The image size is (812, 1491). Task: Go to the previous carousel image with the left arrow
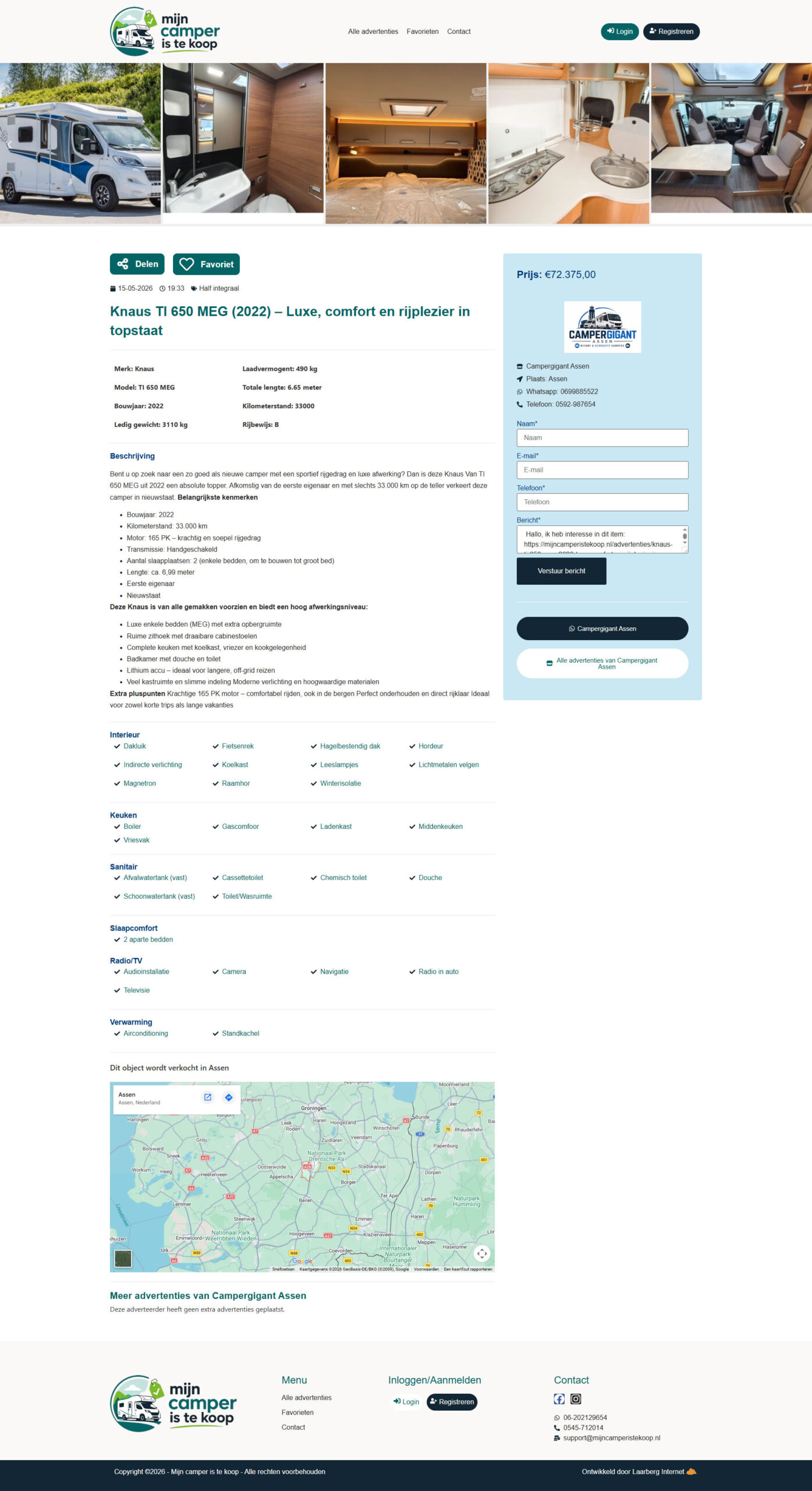click(x=9, y=144)
